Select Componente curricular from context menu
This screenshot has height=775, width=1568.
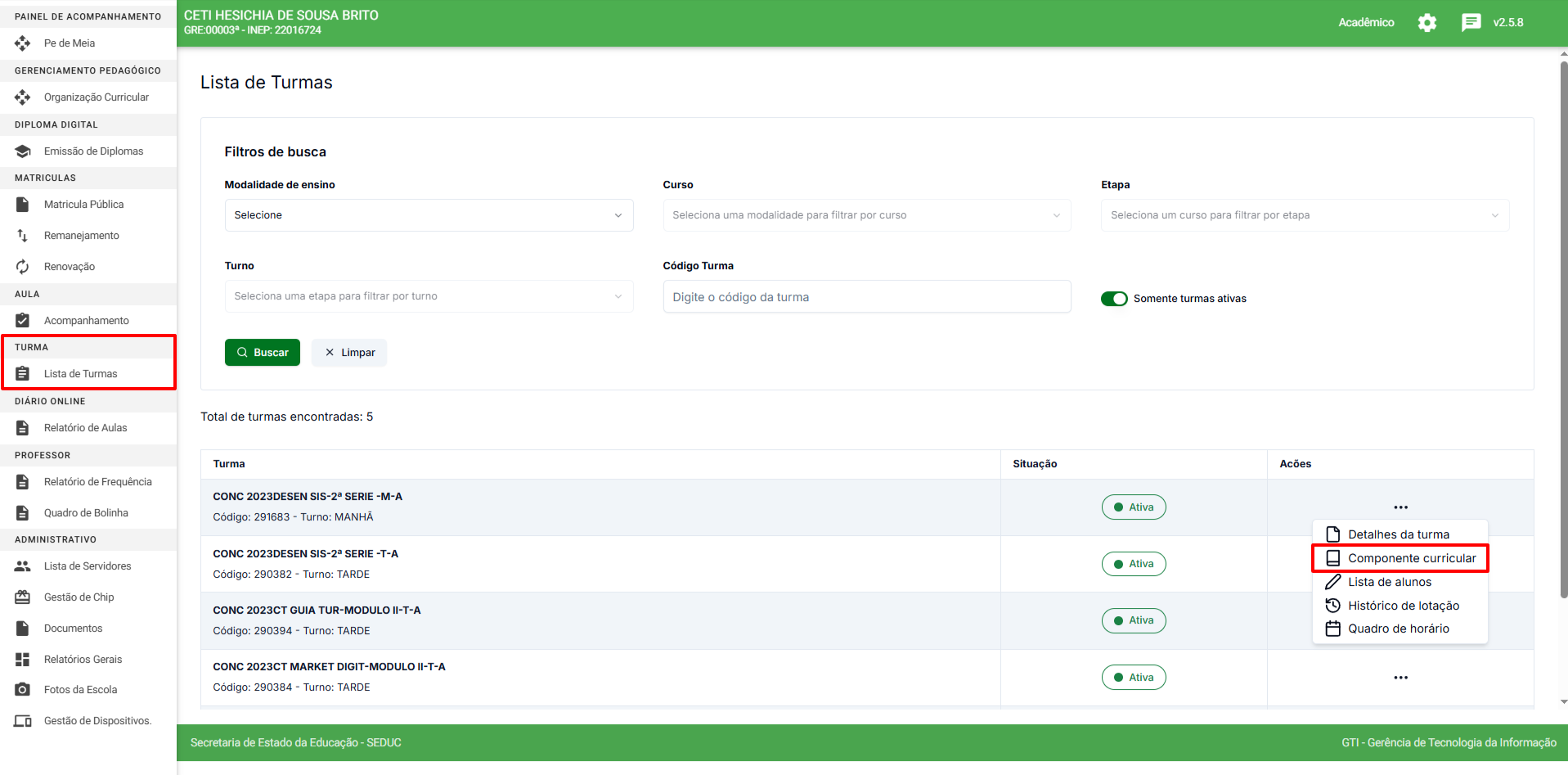1411,558
